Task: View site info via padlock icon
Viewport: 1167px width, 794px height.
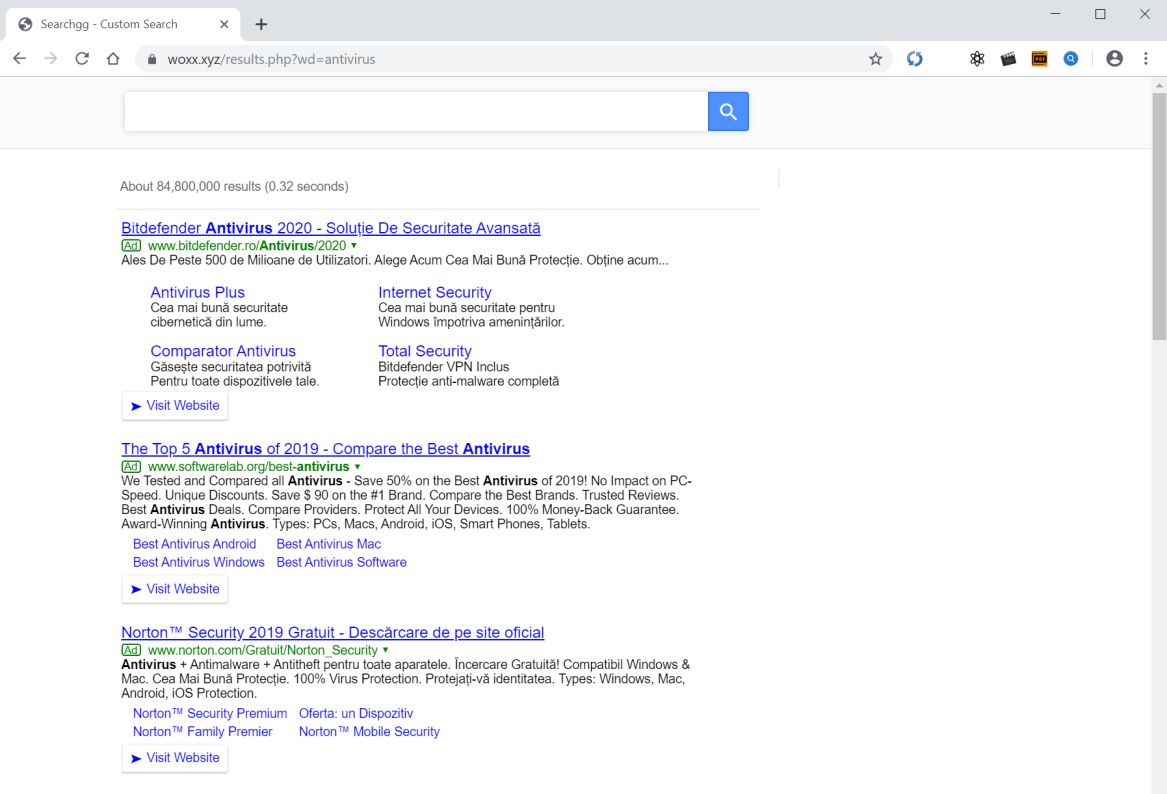Action: coord(152,60)
